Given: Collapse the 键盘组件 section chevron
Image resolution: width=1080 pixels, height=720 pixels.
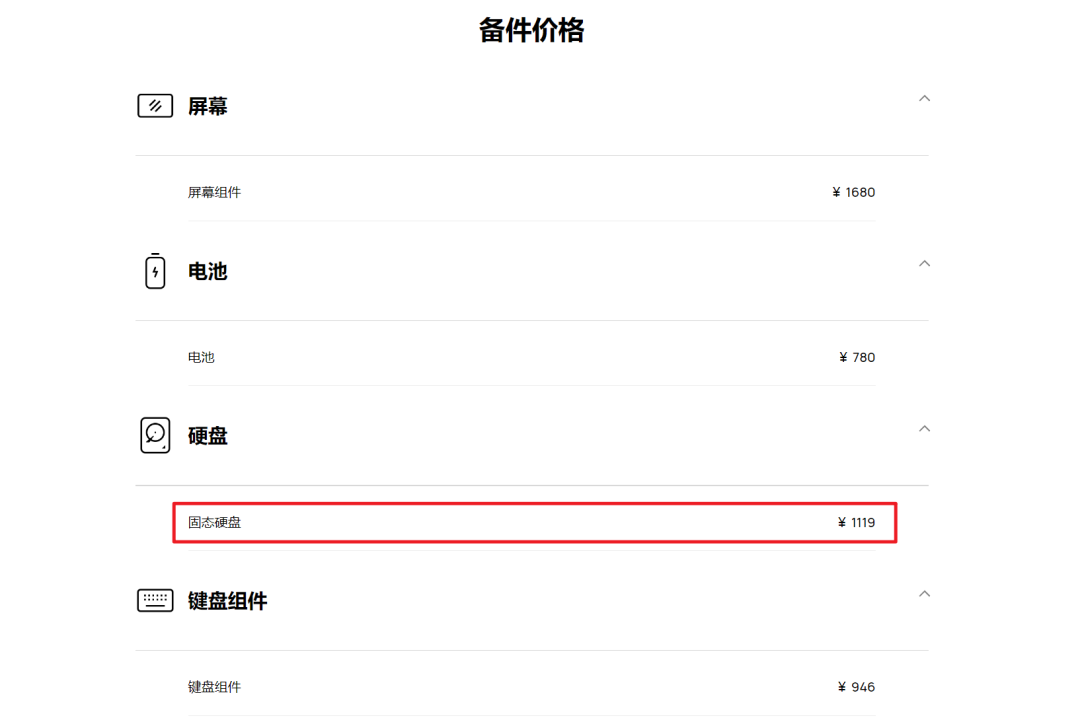Looking at the screenshot, I should 924,593.
